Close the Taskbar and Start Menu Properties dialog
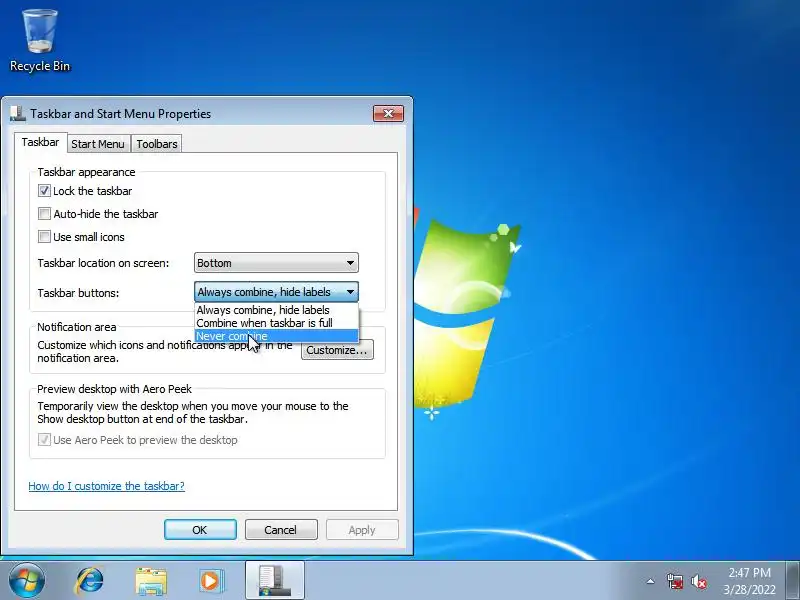 (x=388, y=113)
